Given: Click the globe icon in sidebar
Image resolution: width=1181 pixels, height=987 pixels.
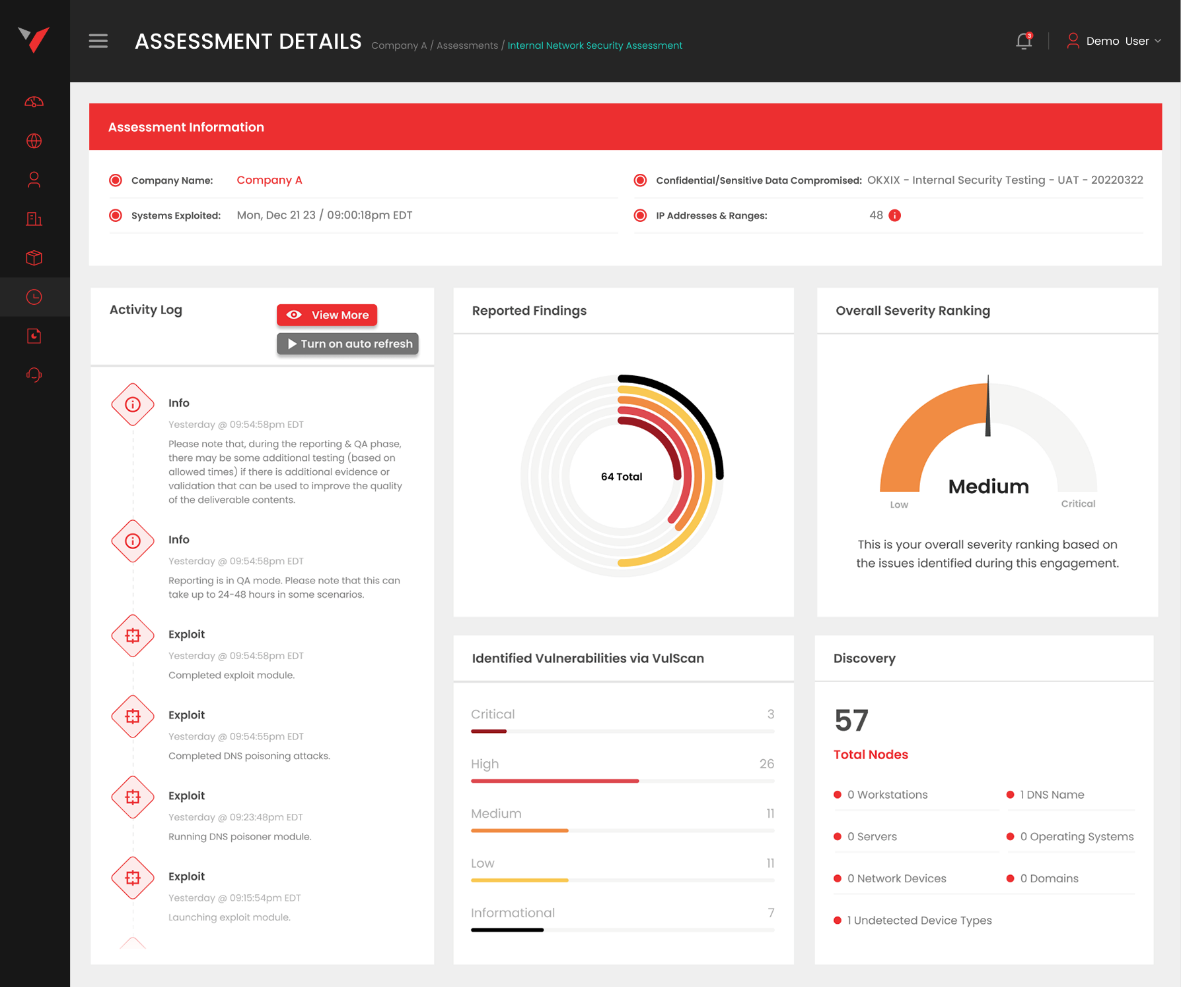Looking at the screenshot, I should click(34, 141).
